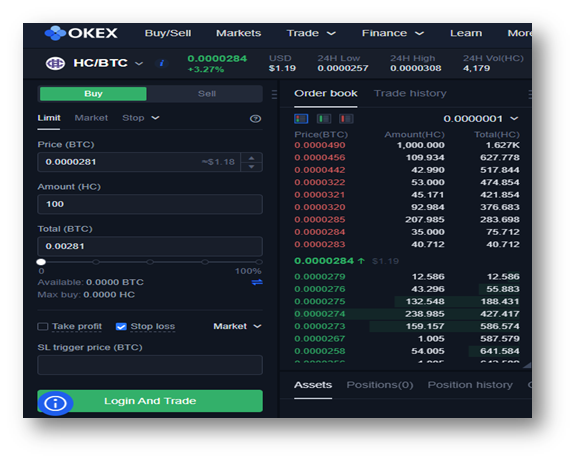Select the ask price 0.0000285
This screenshot has height=461, width=575.
[x=320, y=220]
